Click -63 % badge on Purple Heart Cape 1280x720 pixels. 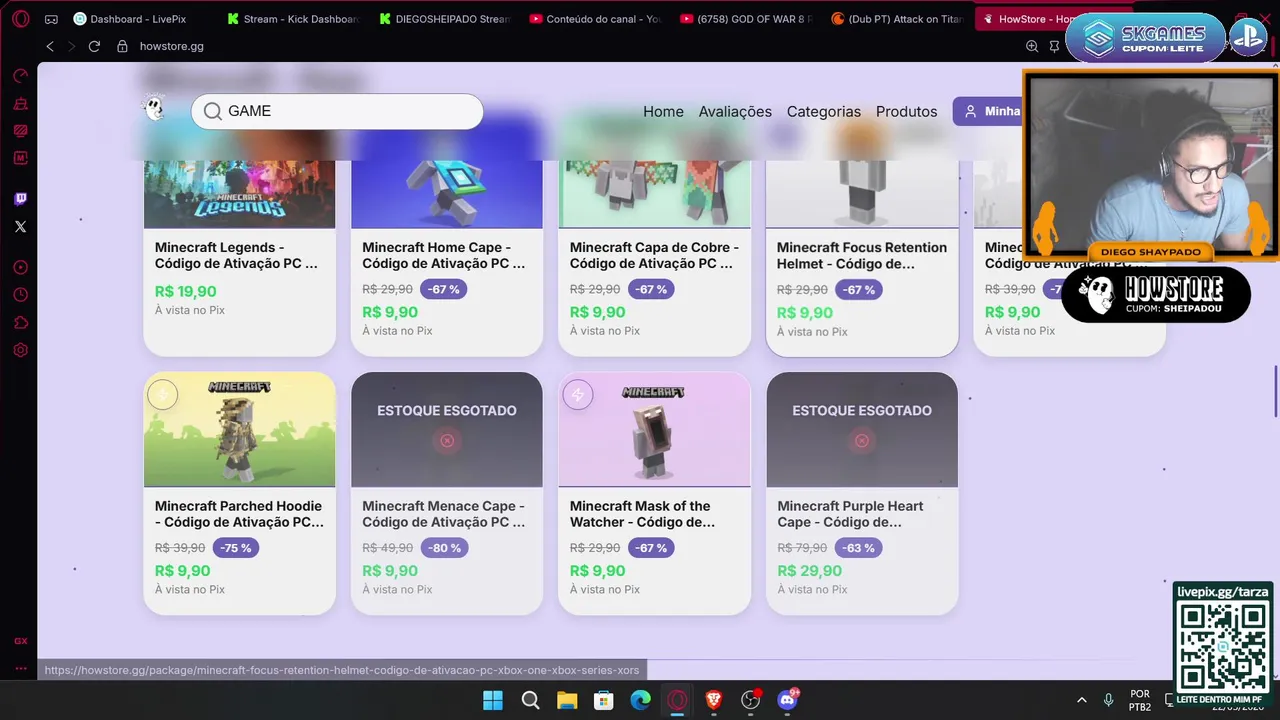tap(858, 548)
